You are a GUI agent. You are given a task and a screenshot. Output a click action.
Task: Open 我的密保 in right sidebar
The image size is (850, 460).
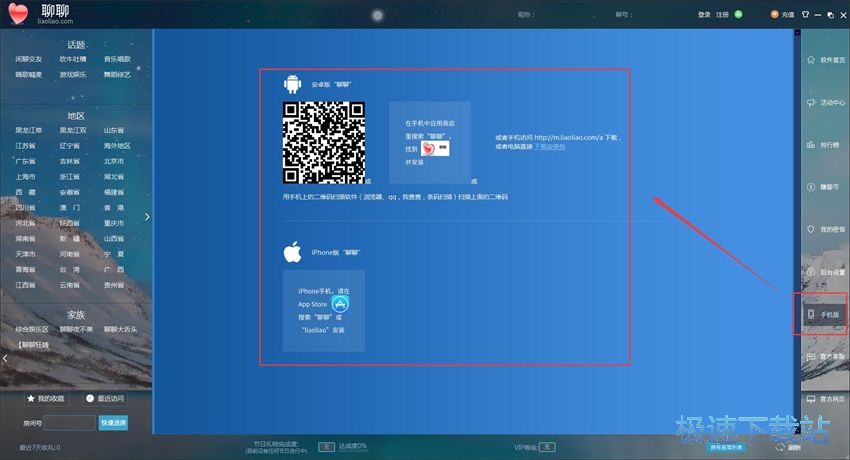pyautogui.click(x=826, y=229)
